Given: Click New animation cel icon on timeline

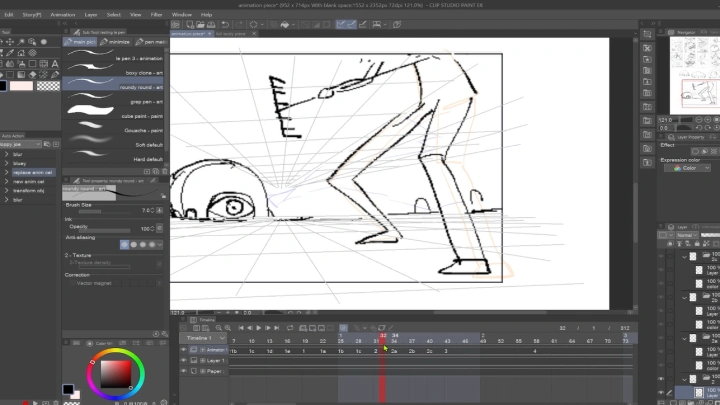Looking at the screenshot, I should point(313,328).
